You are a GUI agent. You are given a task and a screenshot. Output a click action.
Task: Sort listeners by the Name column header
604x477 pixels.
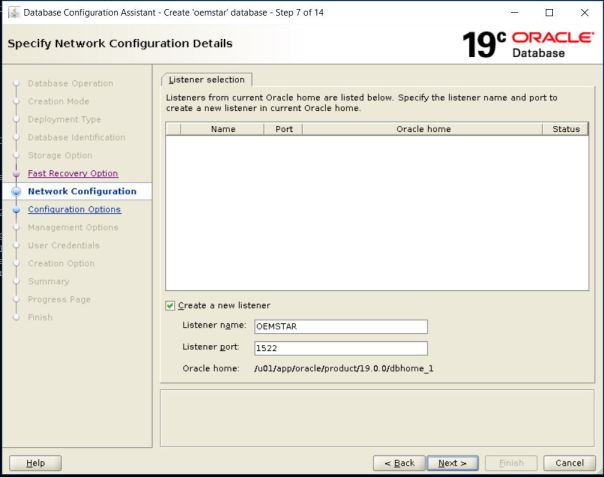(223, 129)
